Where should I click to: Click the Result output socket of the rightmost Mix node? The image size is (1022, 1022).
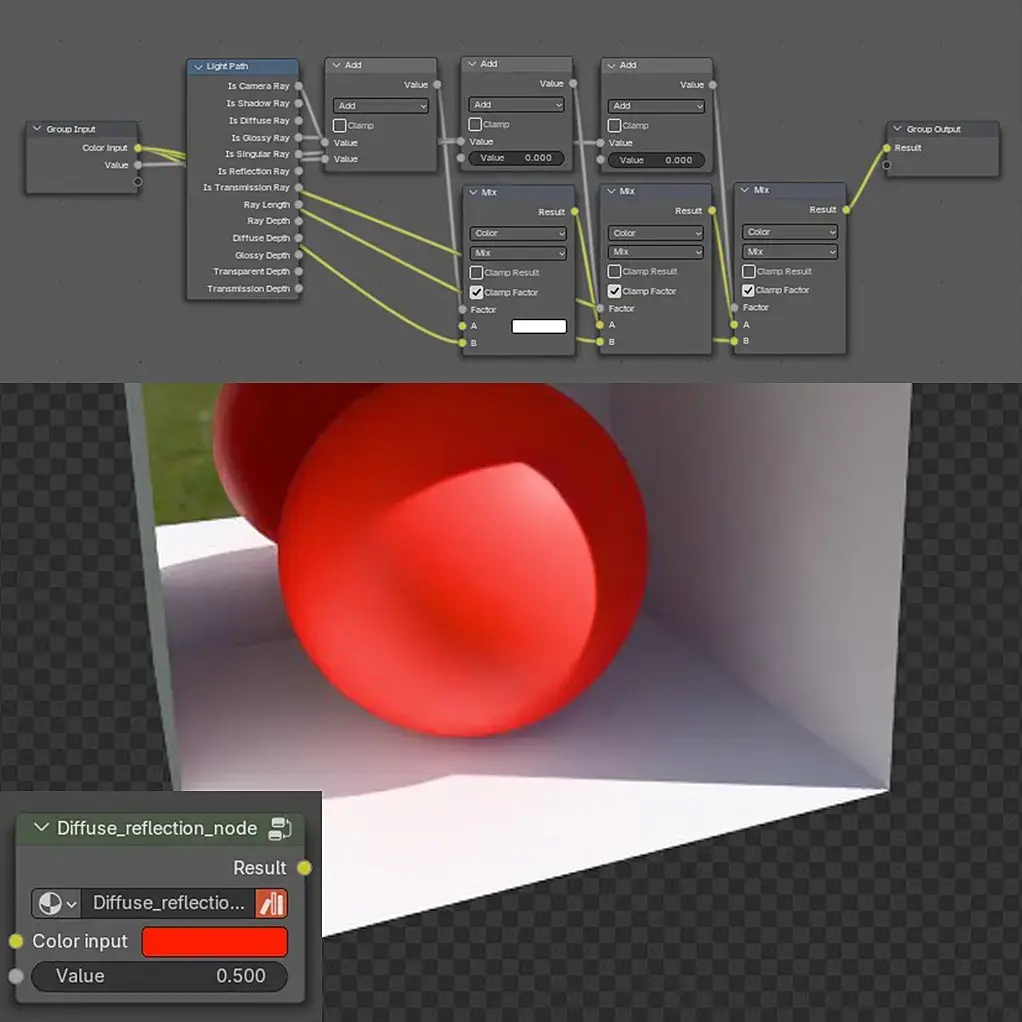(x=846, y=210)
